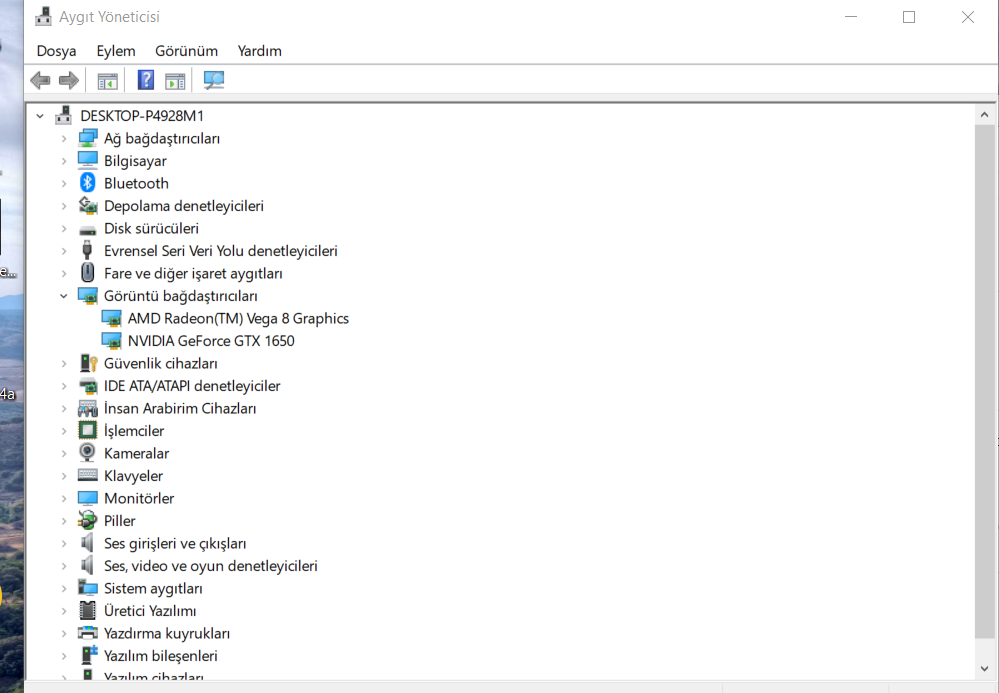Click the Back arrow toolbar icon

pyautogui.click(x=40, y=80)
